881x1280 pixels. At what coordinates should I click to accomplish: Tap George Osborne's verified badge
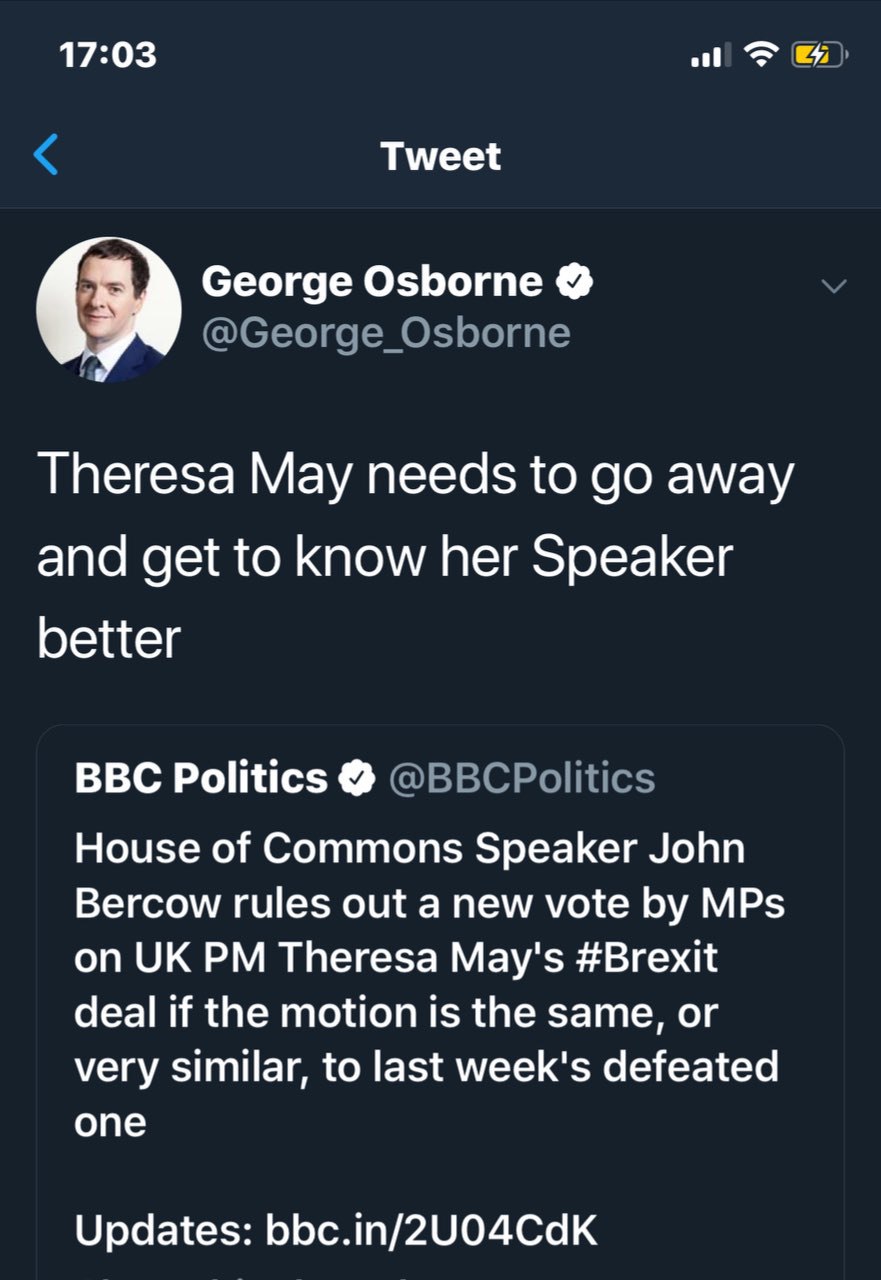(x=575, y=284)
